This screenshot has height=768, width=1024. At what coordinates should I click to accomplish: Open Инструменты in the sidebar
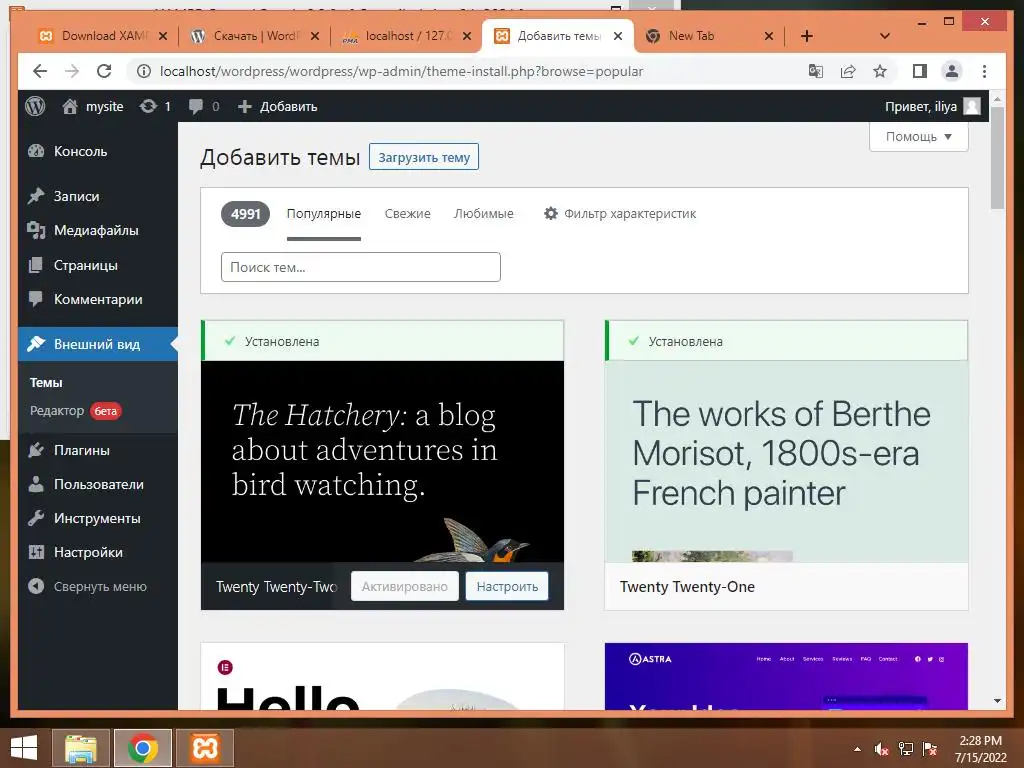click(x=98, y=518)
